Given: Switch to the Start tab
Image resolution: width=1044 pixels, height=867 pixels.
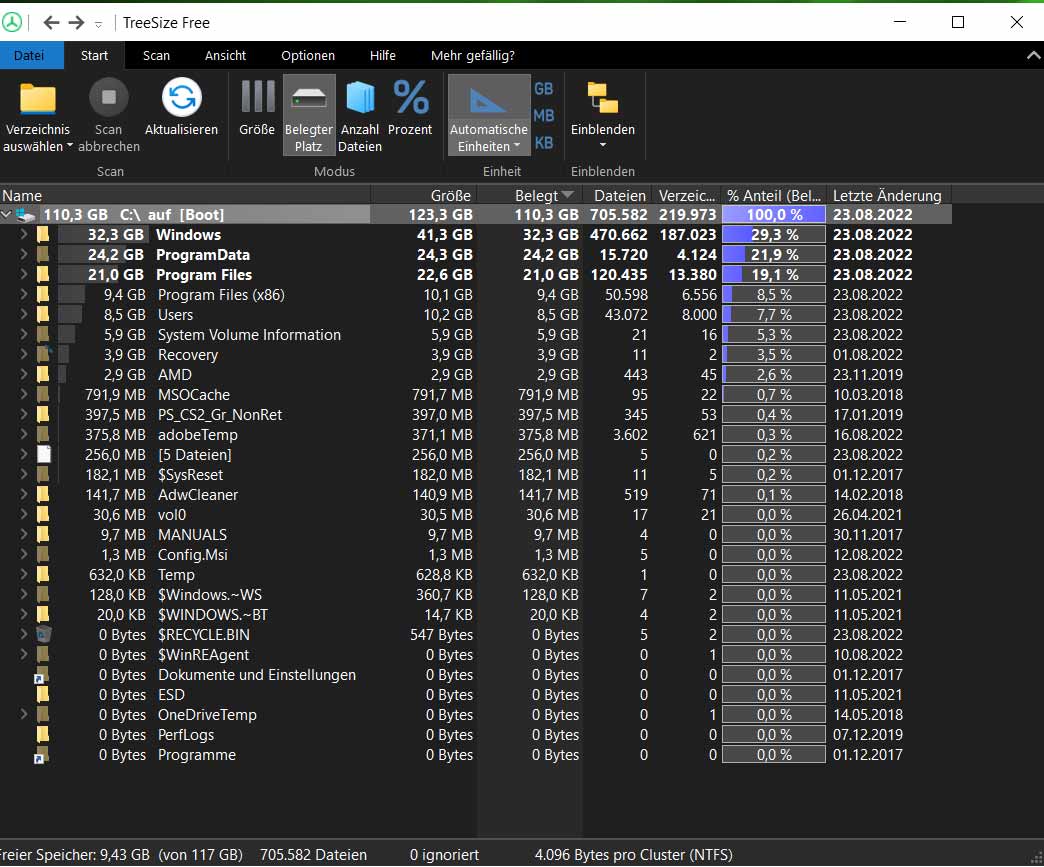Looking at the screenshot, I should coord(94,55).
